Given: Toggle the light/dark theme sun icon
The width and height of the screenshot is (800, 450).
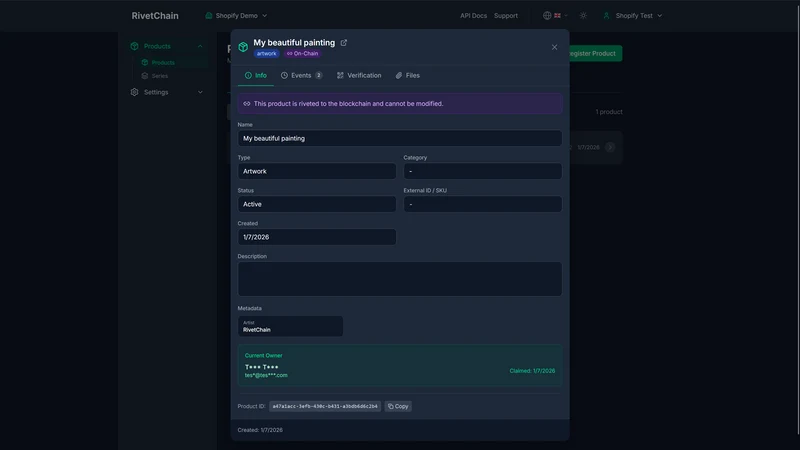Looking at the screenshot, I should coord(583,16).
